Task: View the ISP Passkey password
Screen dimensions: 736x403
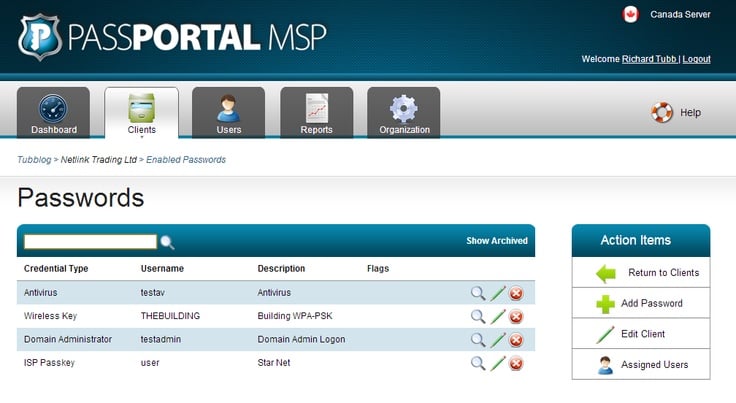Action: 478,363
